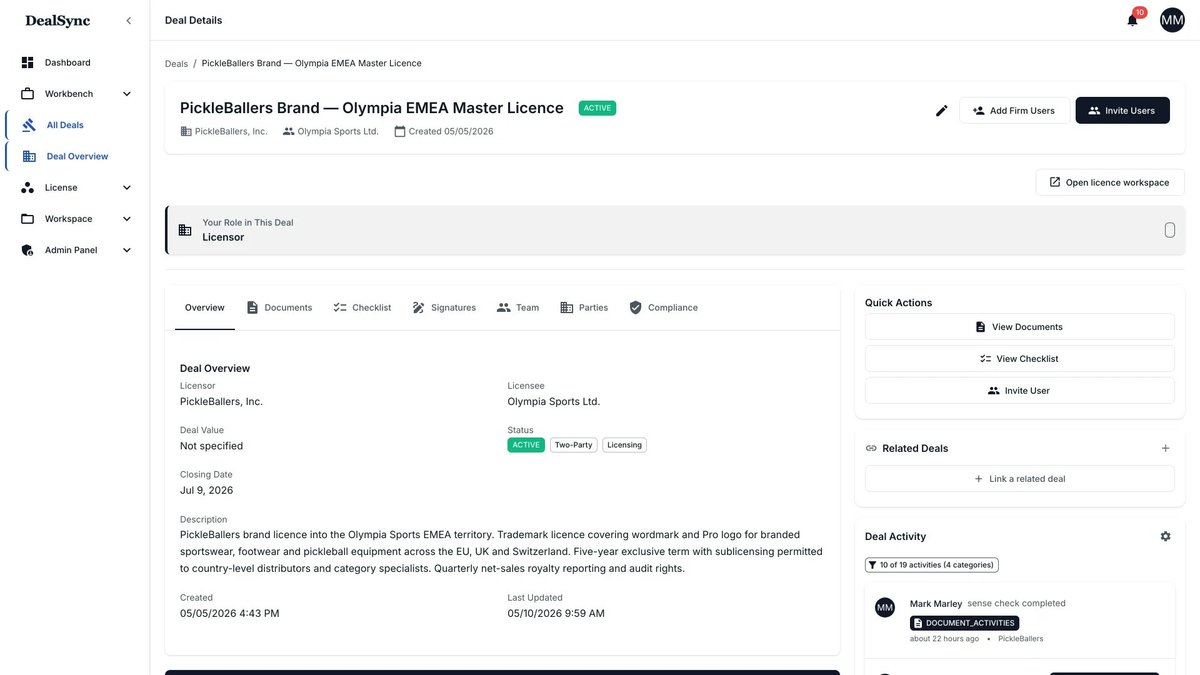Click the pencil edit deal icon
The width and height of the screenshot is (1200, 675).
coord(941,111)
